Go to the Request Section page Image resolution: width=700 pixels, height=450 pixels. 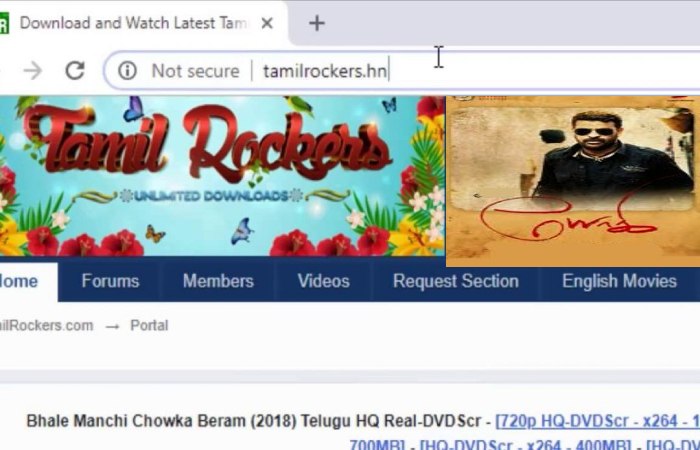coord(456,281)
